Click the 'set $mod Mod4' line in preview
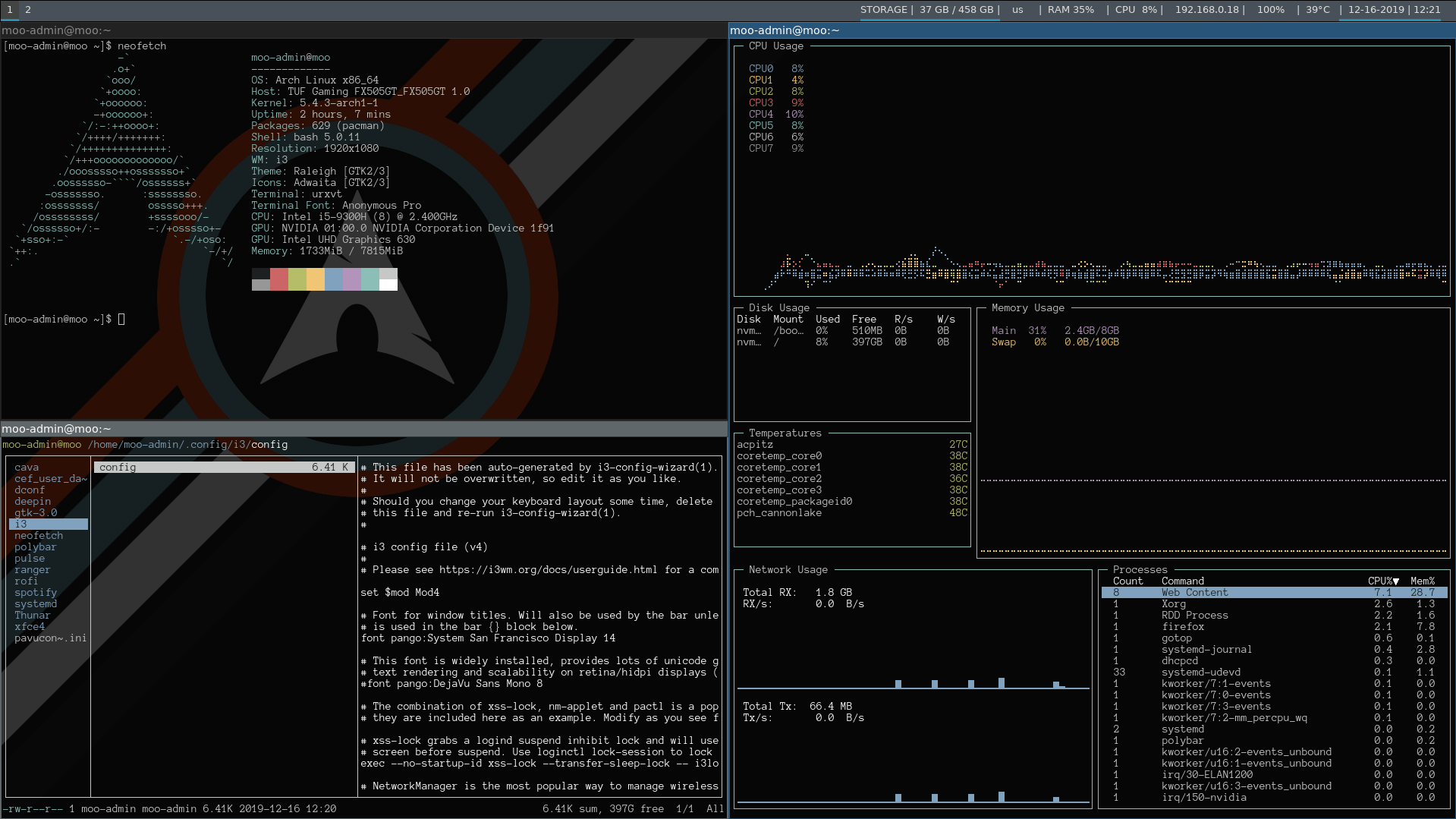This screenshot has width=1456, height=819. pyautogui.click(x=400, y=593)
